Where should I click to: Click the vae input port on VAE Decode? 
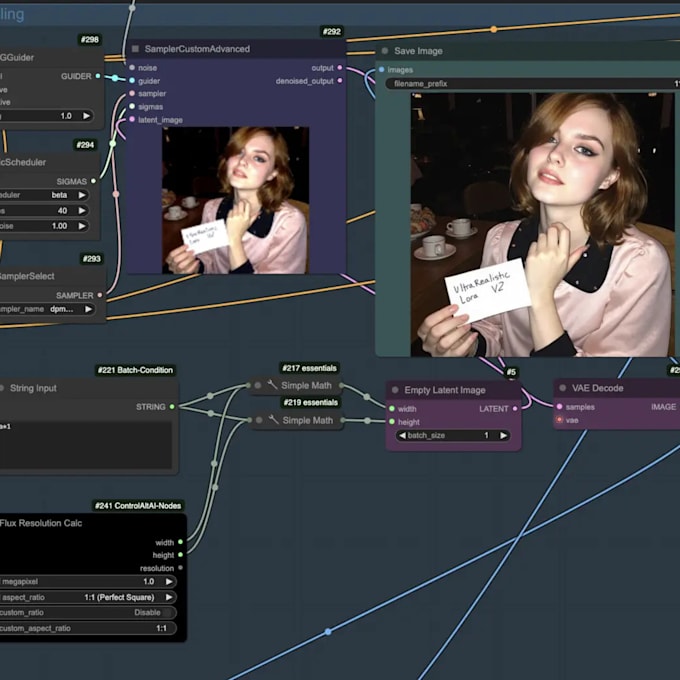(559, 420)
